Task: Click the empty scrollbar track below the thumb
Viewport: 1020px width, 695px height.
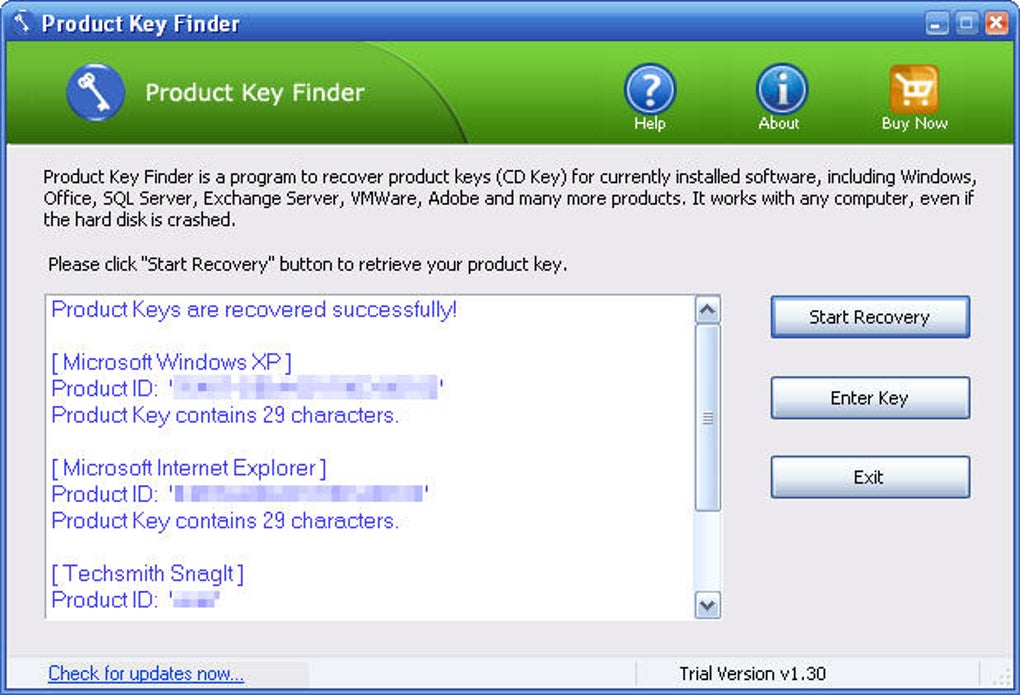Action: [x=708, y=551]
